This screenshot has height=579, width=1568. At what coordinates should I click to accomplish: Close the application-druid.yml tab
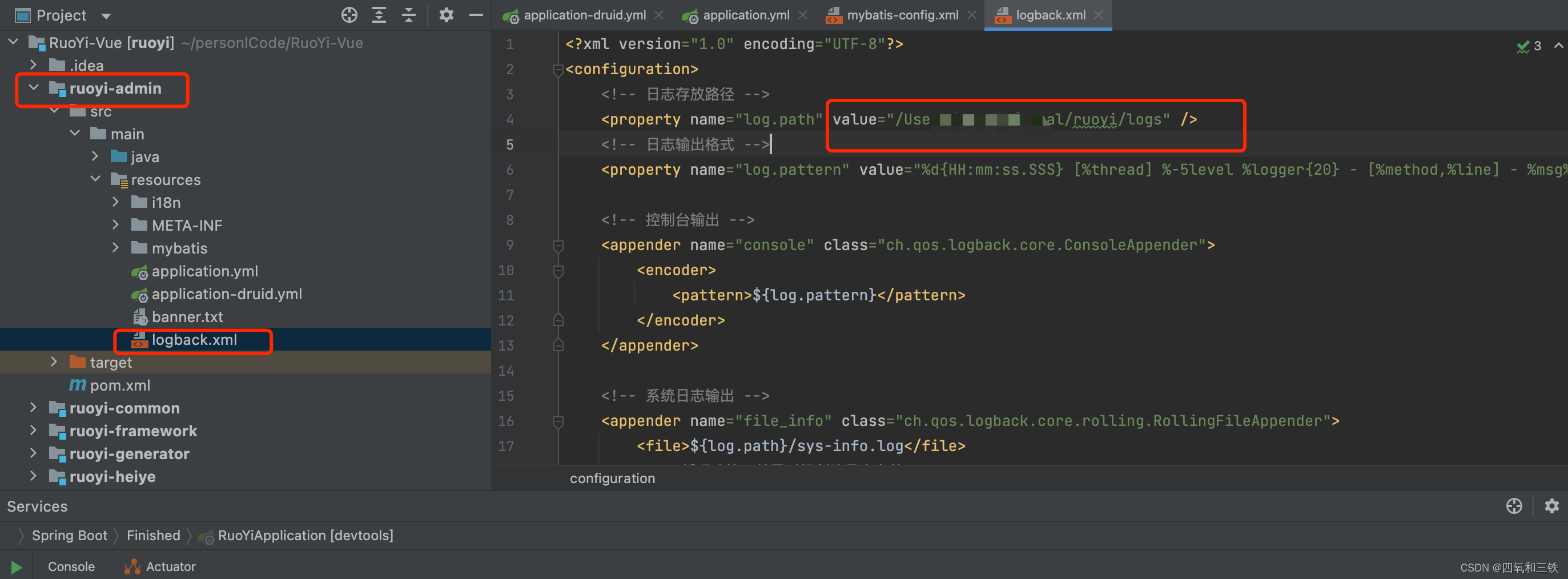point(659,15)
